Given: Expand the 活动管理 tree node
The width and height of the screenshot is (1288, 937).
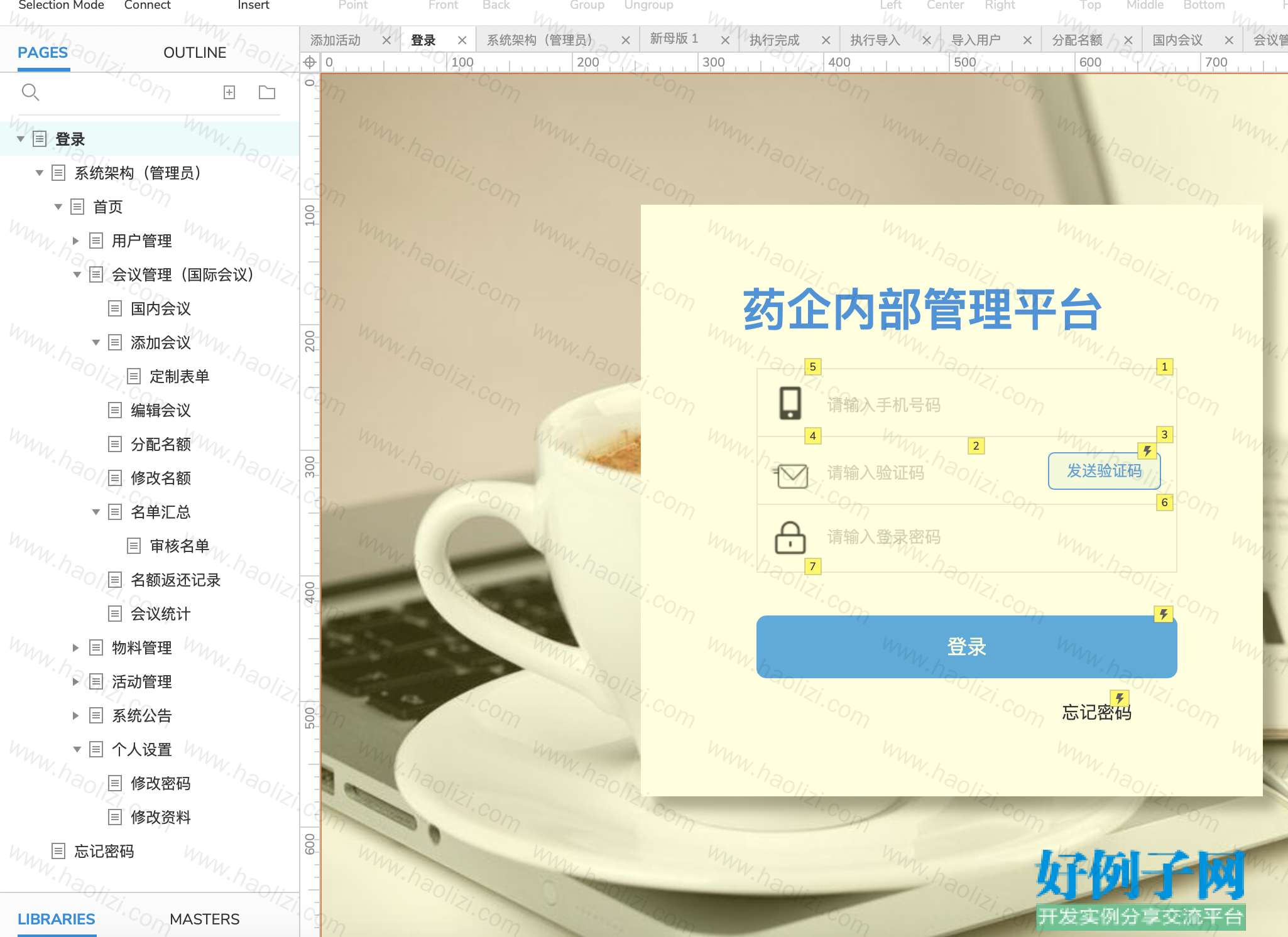Looking at the screenshot, I should click(x=76, y=681).
